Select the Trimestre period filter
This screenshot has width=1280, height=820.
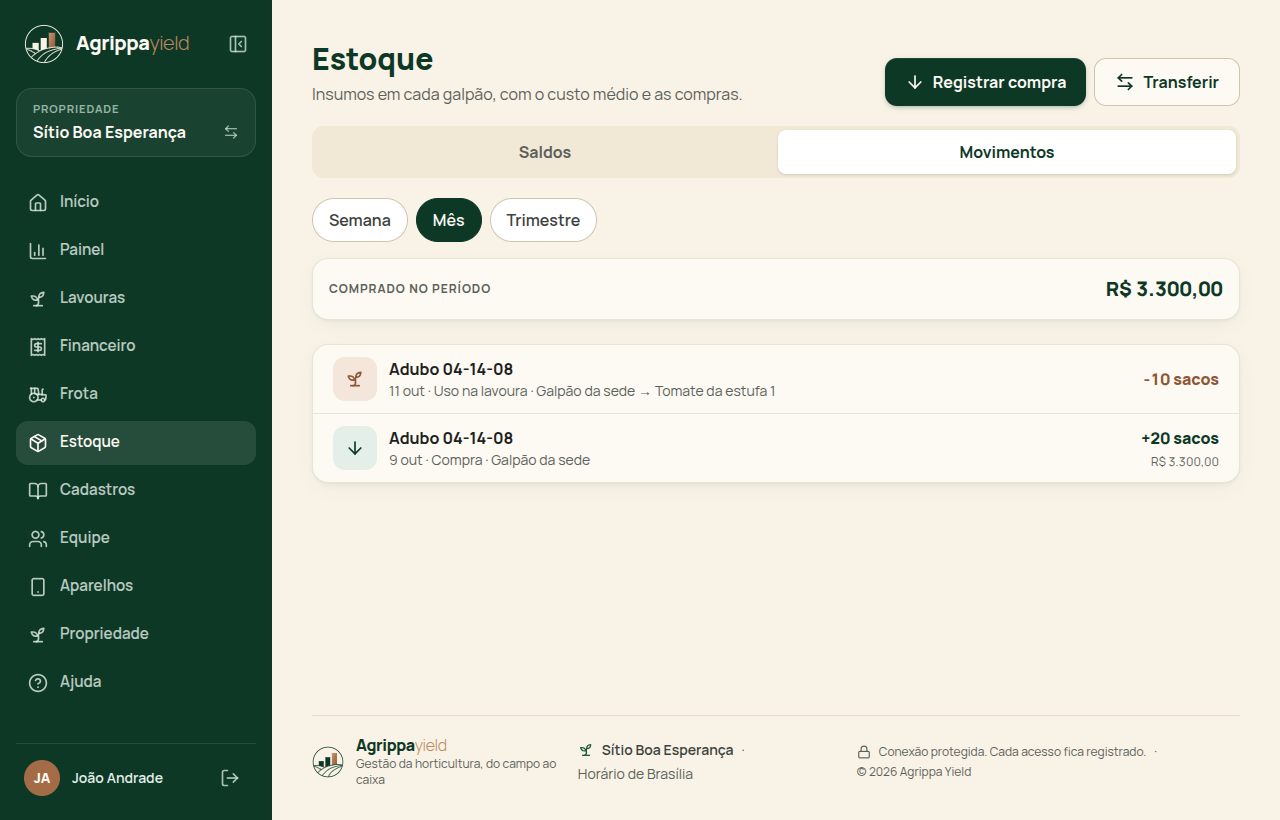(543, 220)
